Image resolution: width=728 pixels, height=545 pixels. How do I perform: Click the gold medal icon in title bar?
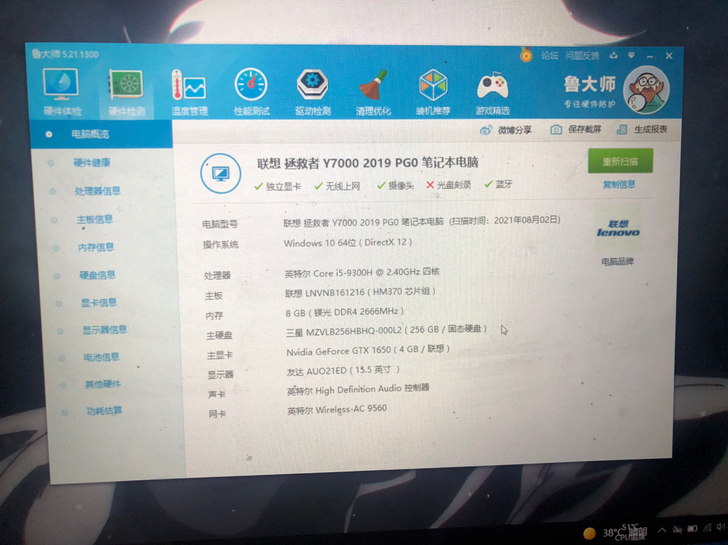[526, 55]
